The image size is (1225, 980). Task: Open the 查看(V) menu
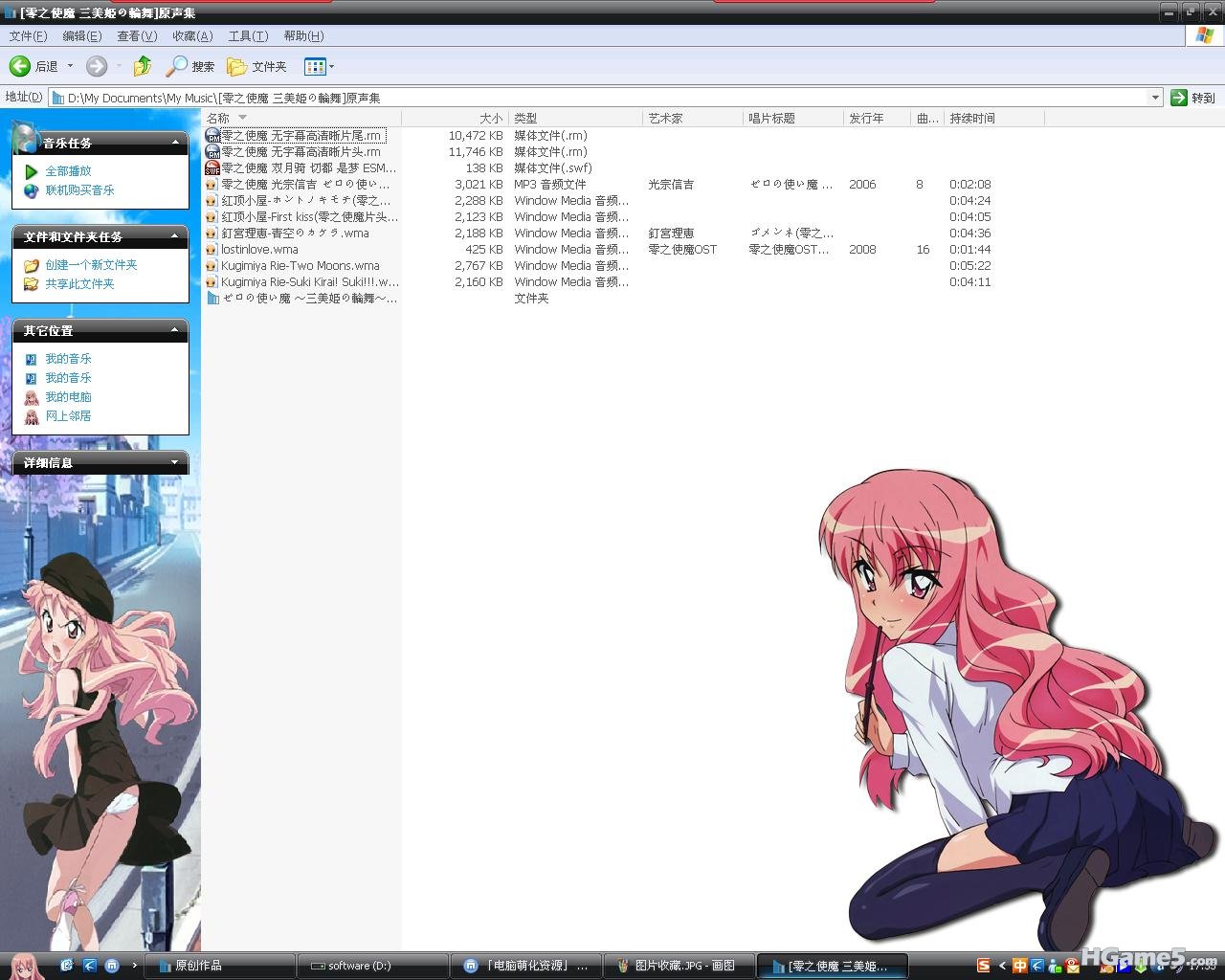(x=137, y=36)
